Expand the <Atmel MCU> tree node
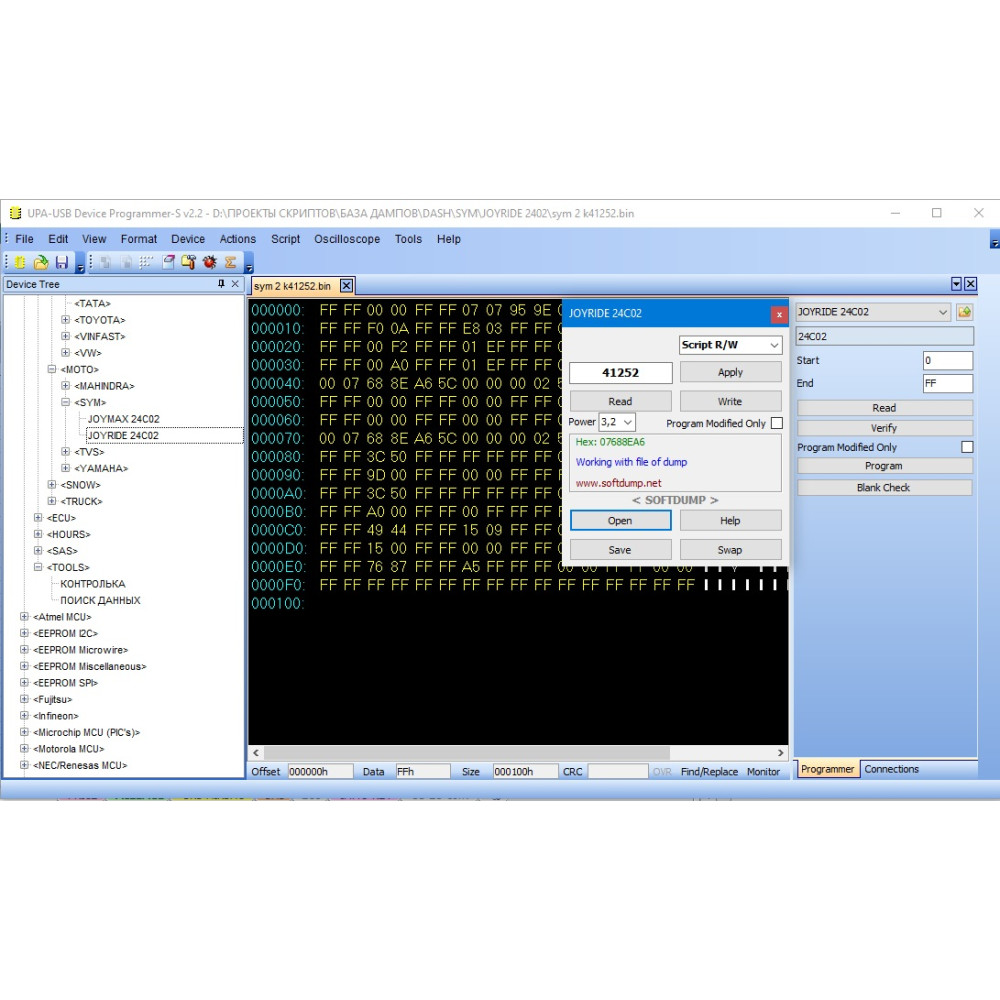Screen dimensions: 1000x1000 [24, 617]
